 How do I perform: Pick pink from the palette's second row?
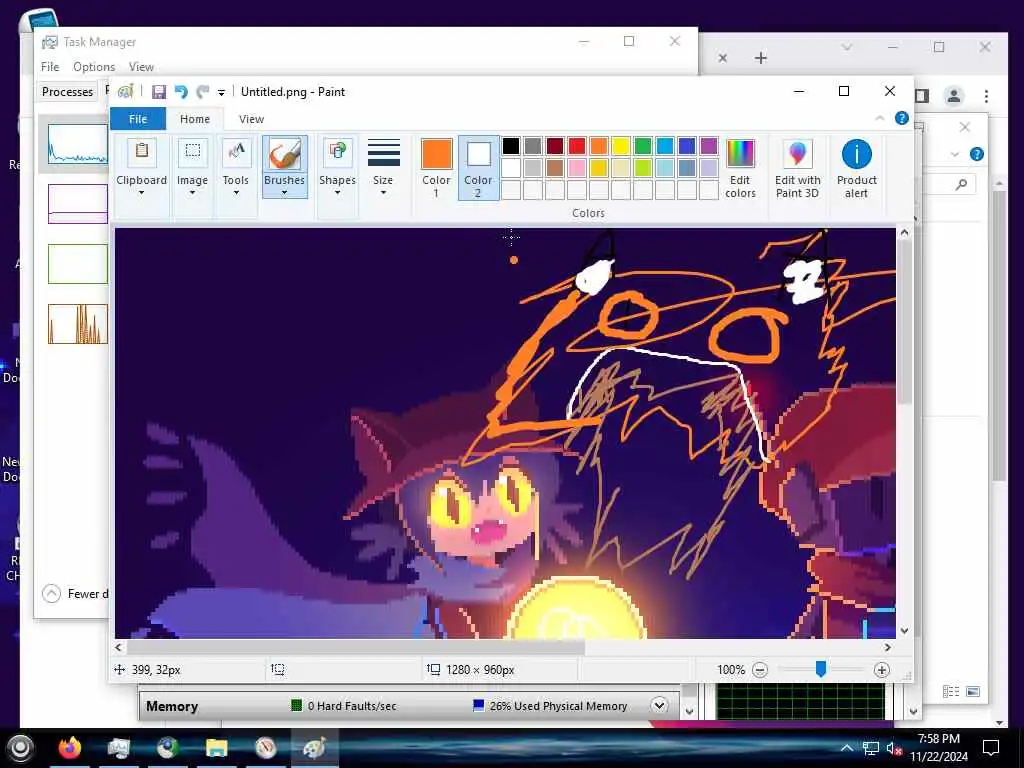[577, 168]
